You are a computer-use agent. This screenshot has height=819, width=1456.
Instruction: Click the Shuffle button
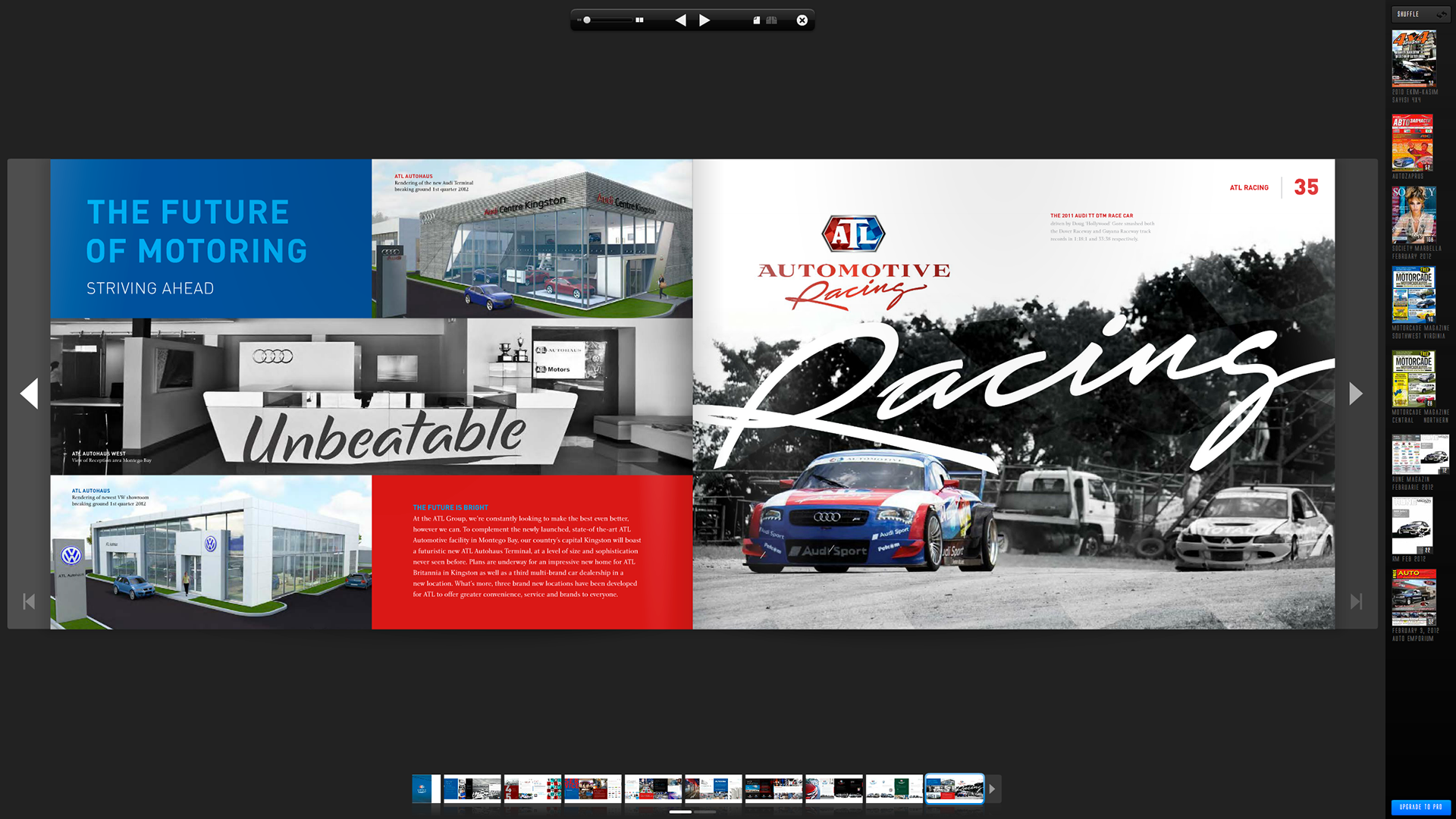tap(1420, 14)
